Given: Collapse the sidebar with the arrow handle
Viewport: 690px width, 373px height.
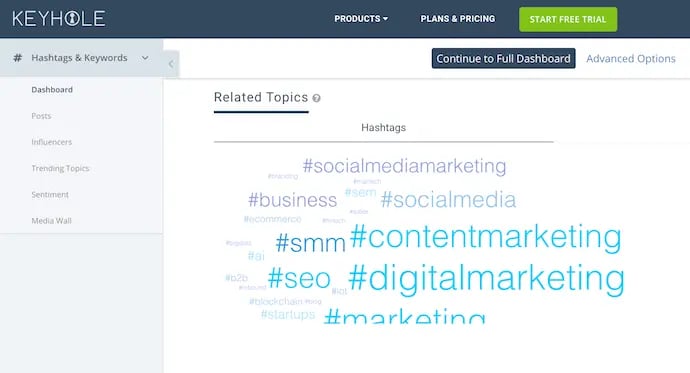Looking at the screenshot, I should 171,64.
